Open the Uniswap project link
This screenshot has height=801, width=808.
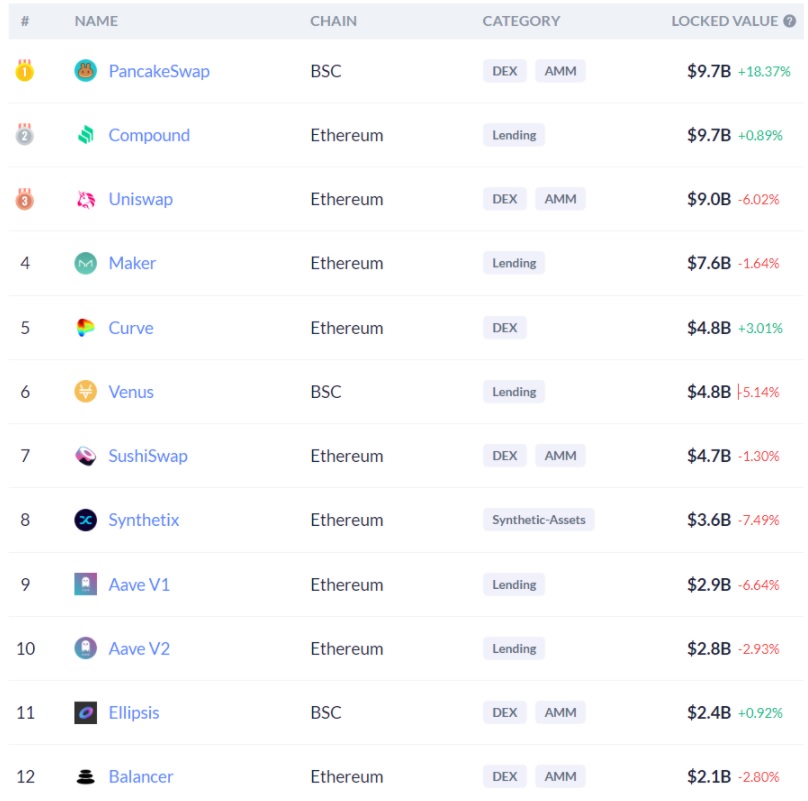141,199
